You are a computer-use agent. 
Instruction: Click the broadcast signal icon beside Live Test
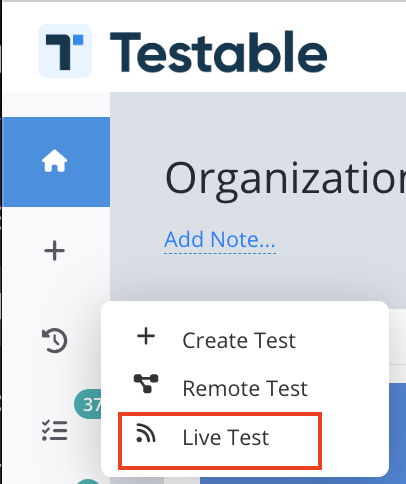click(146, 433)
